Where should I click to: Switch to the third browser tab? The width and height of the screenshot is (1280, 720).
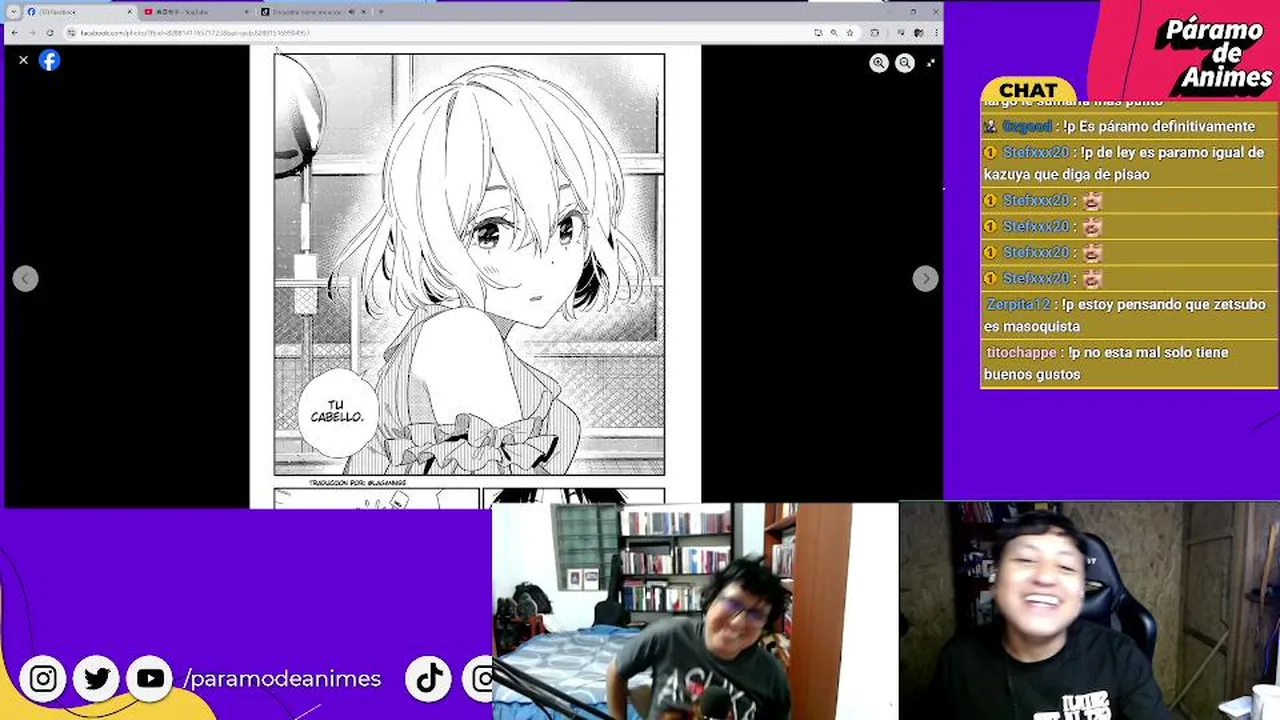312,12
